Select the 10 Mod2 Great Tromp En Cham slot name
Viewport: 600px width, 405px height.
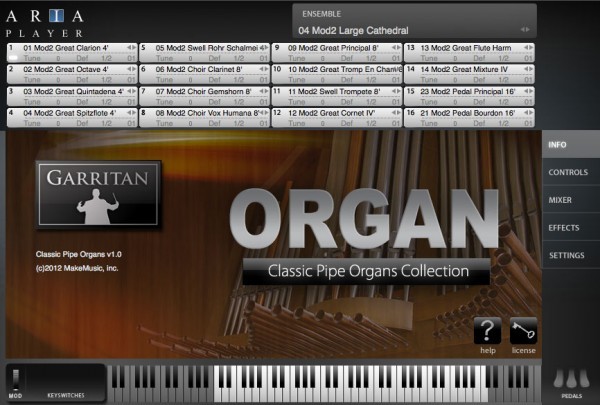[344, 69]
